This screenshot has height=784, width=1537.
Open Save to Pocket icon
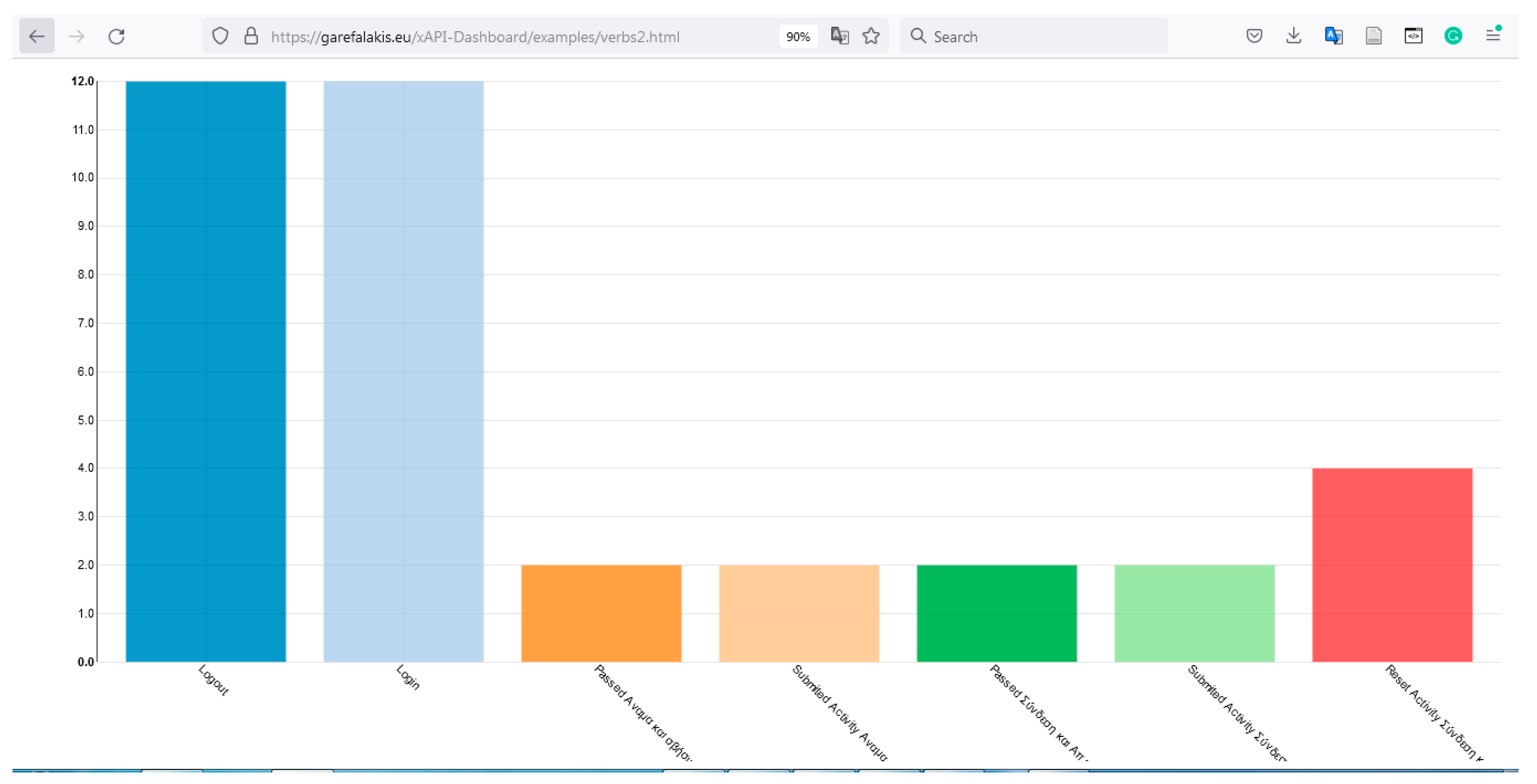tap(1254, 37)
